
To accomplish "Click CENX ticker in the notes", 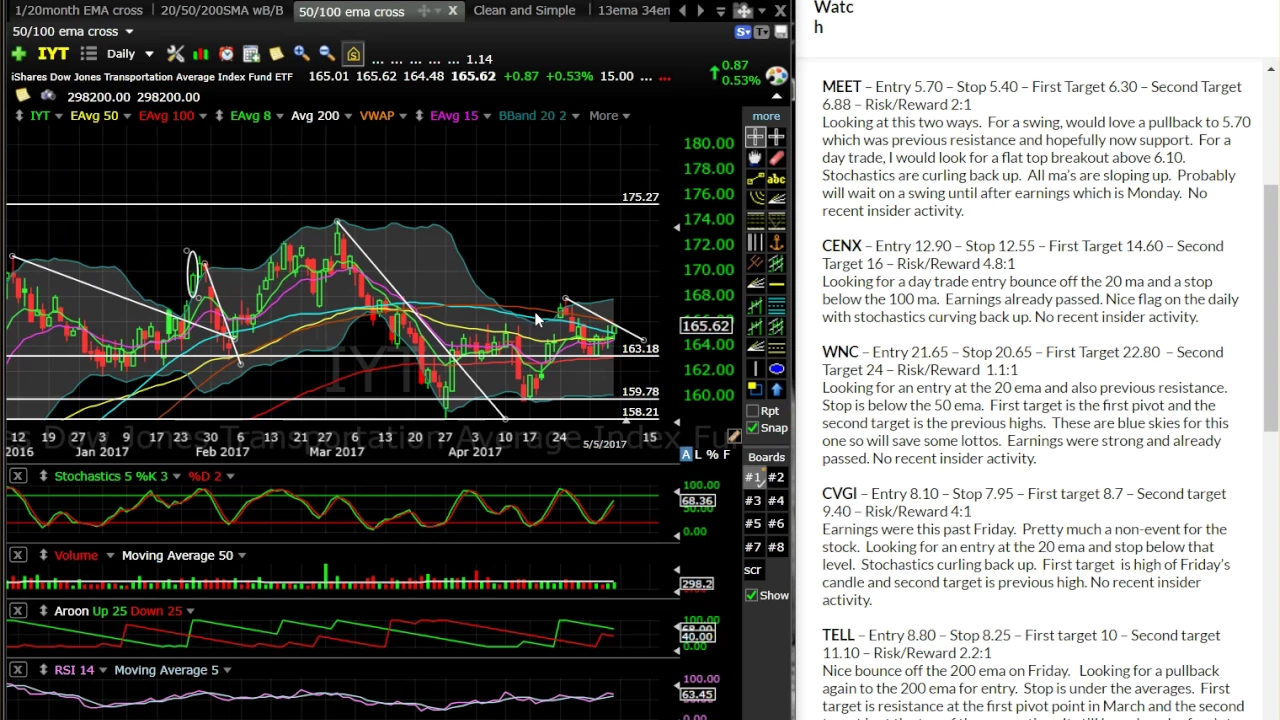I will pos(841,246).
